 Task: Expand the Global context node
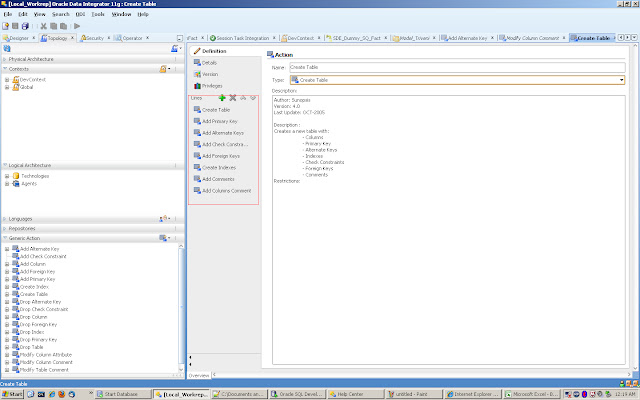[7, 87]
